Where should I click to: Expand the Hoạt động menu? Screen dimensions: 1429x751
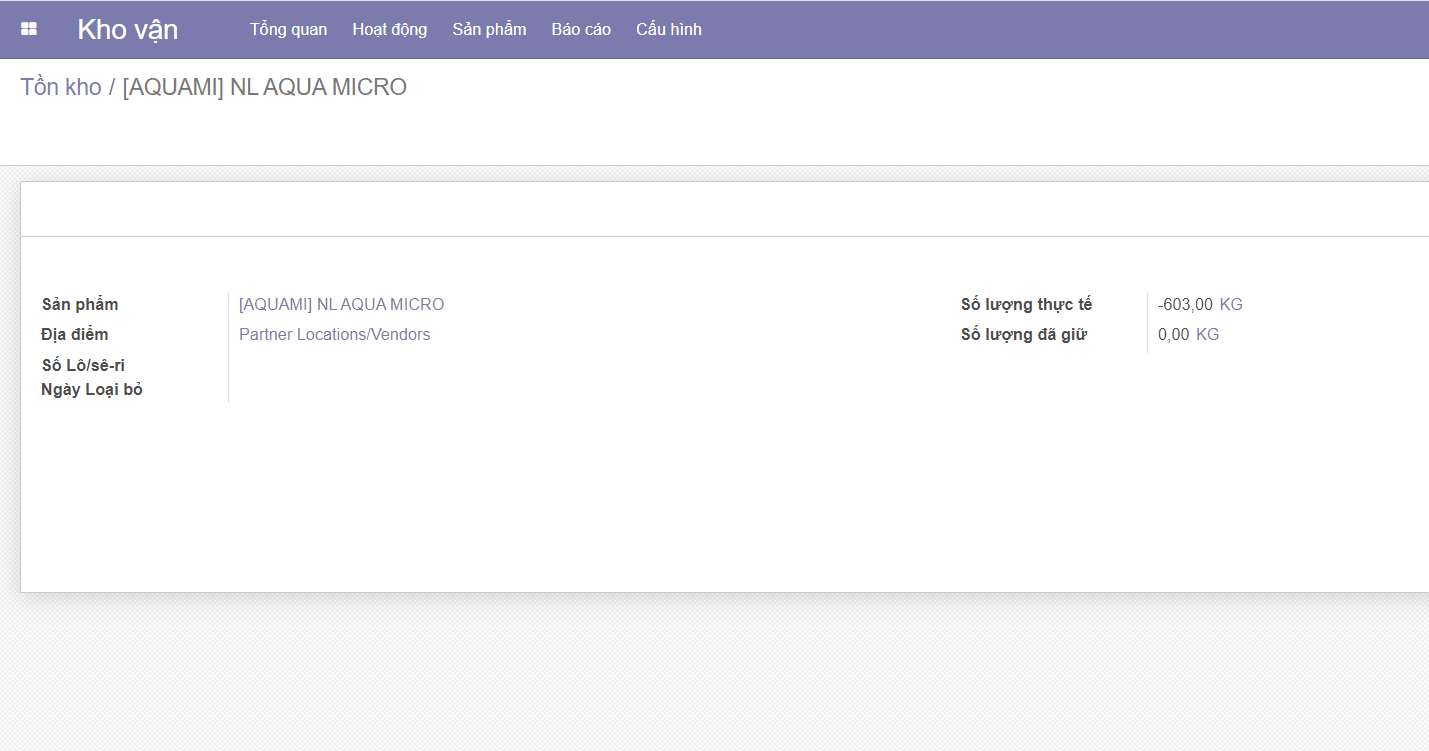389,29
